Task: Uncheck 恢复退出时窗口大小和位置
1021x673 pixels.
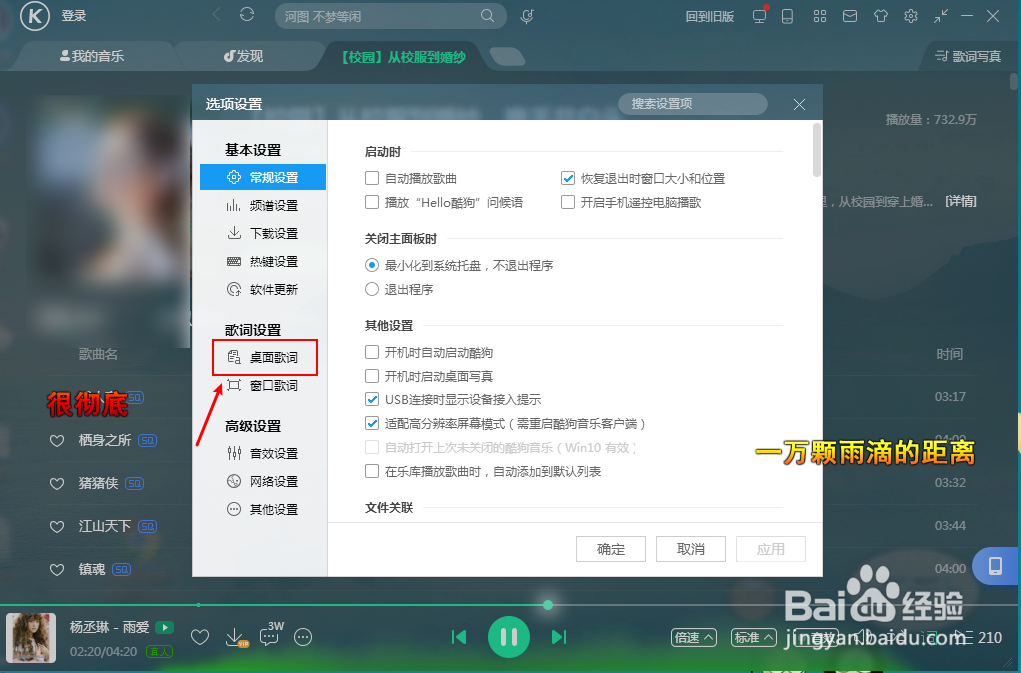Action: point(568,178)
